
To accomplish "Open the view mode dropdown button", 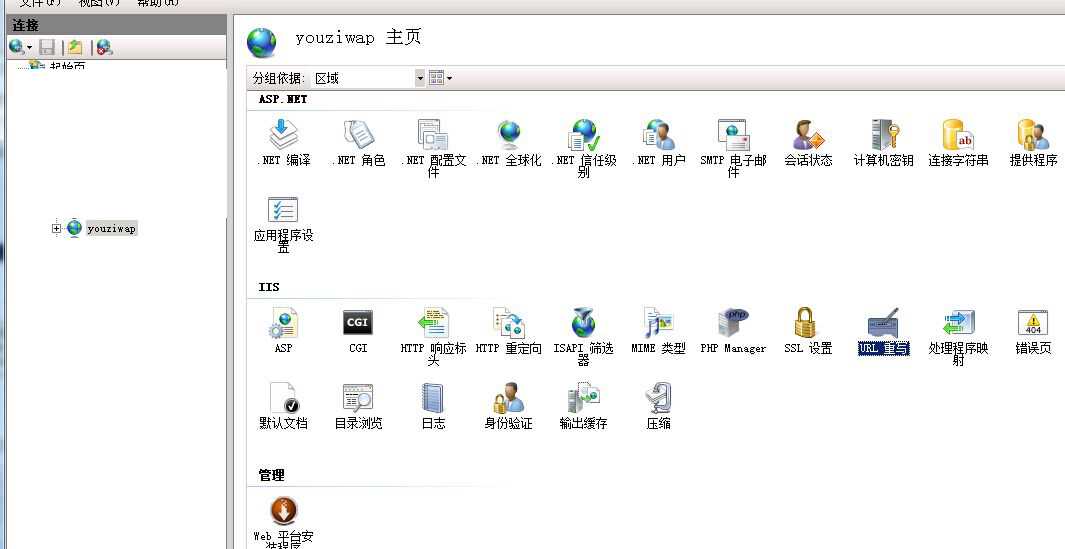I will click(x=440, y=78).
